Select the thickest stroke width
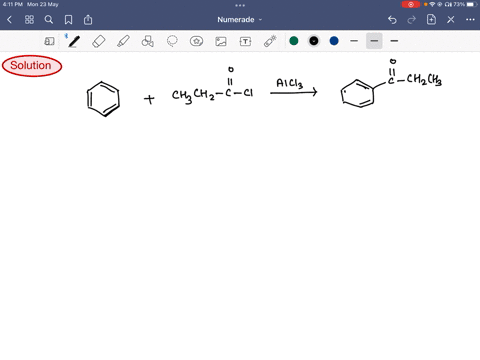The image size is (480, 360). [x=394, y=41]
